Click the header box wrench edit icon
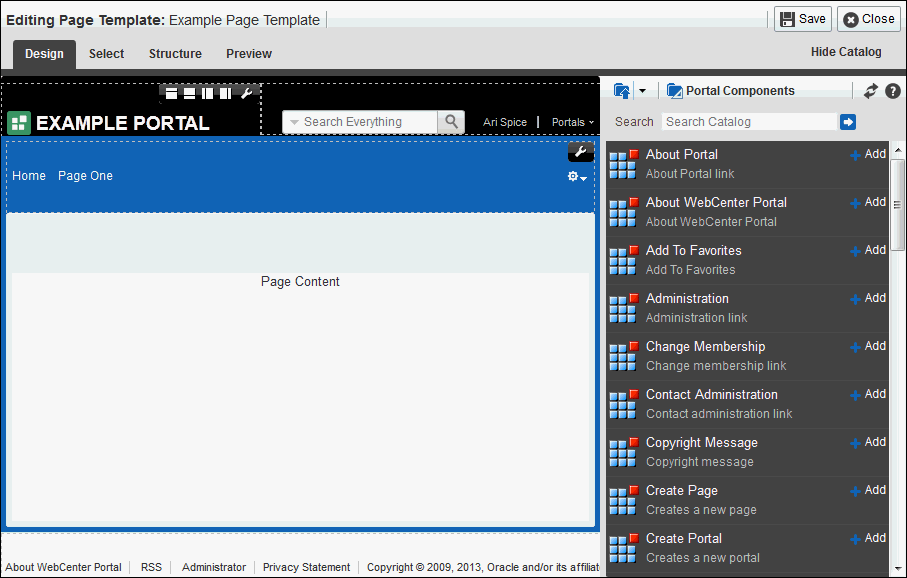Image resolution: width=907 pixels, height=578 pixels. click(246, 93)
